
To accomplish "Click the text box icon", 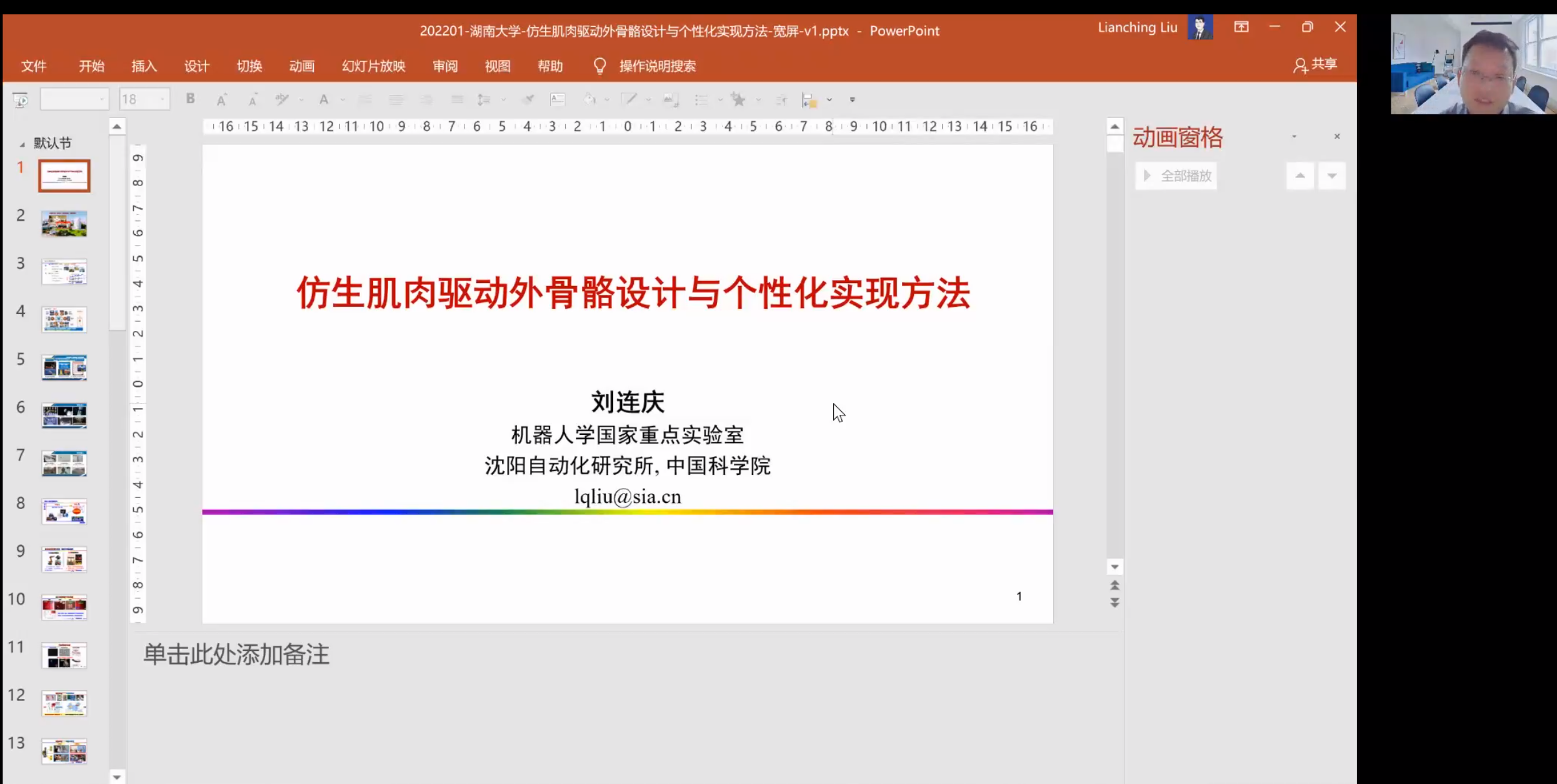I will pyautogui.click(x=558, y=99).
